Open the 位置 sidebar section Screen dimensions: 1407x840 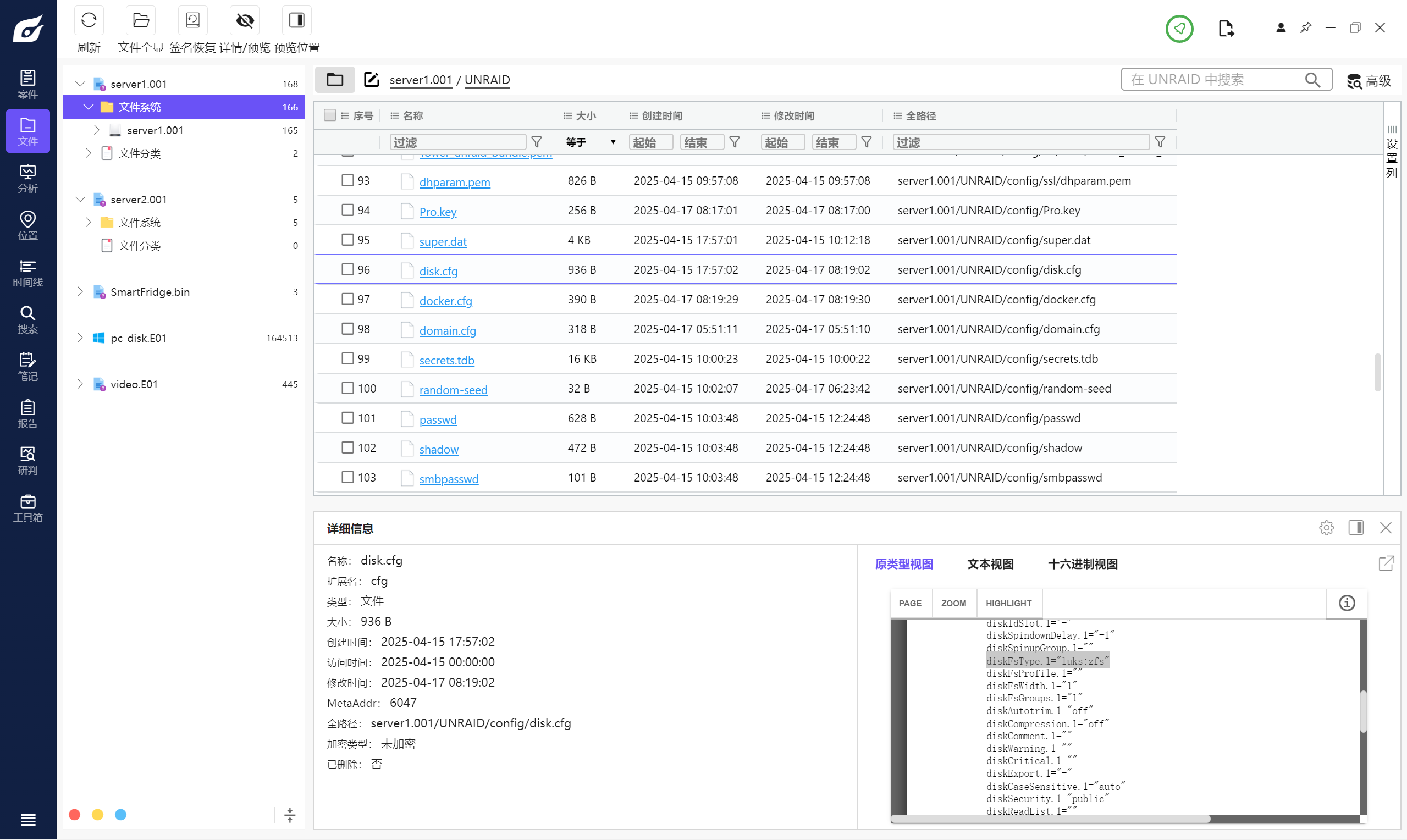pyautogui.click(x=27, y=225)
